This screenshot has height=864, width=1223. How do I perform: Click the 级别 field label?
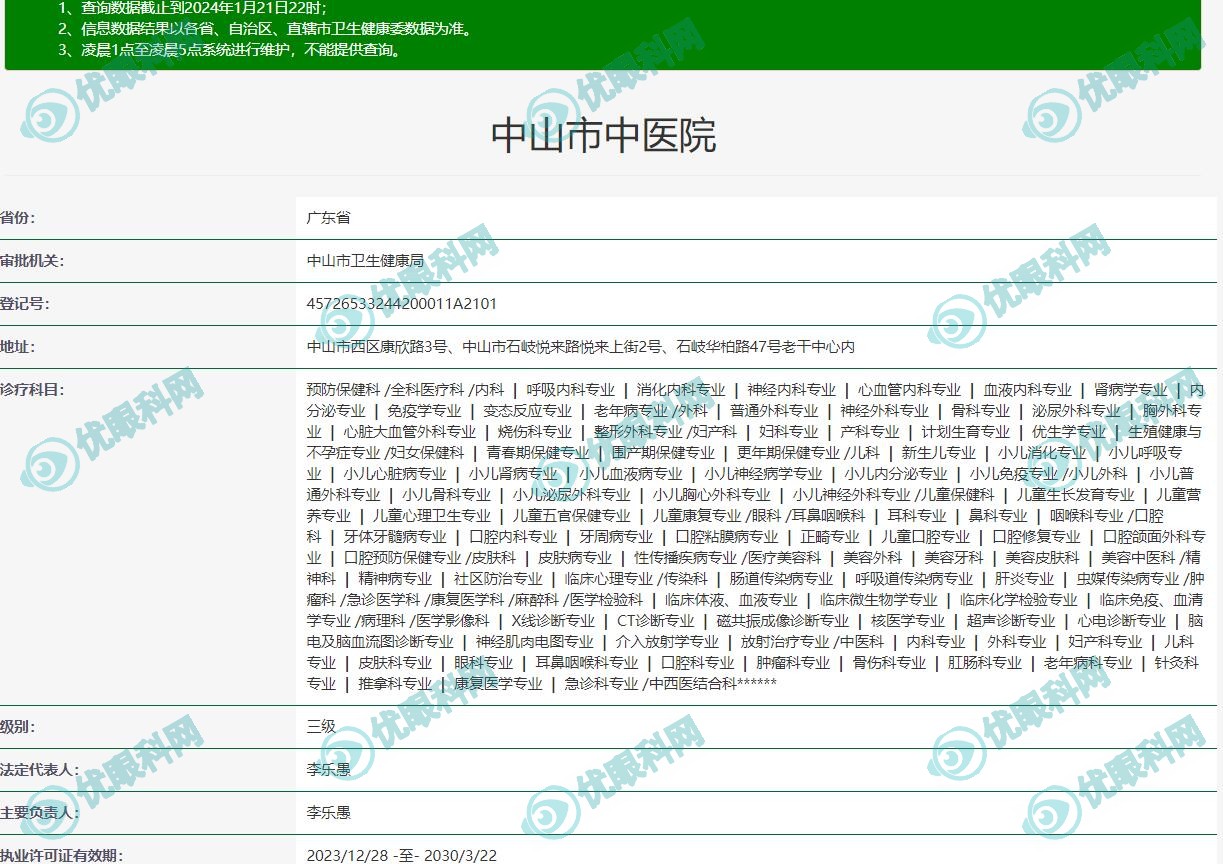tap(18, 727)
